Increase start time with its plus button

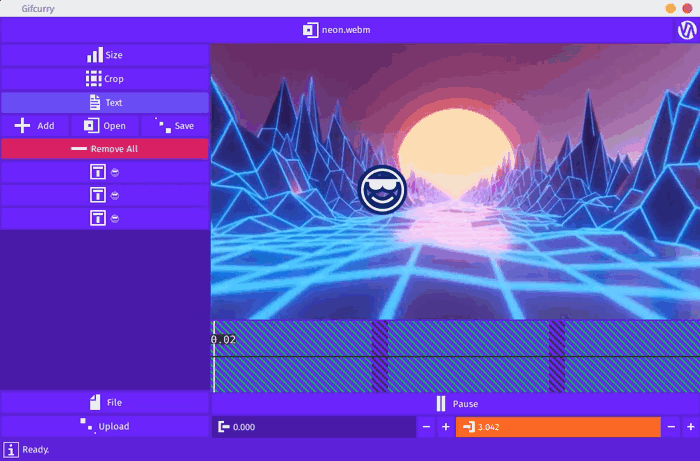(446, 427)
